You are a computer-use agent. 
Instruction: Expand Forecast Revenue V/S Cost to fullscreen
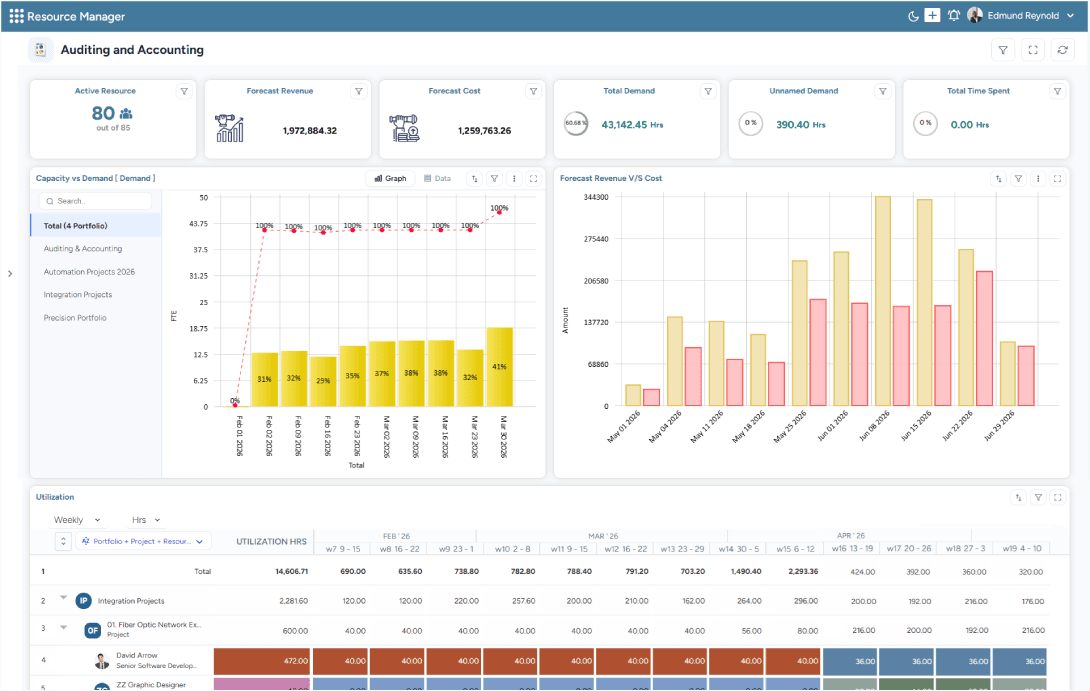click(1057, 179)
